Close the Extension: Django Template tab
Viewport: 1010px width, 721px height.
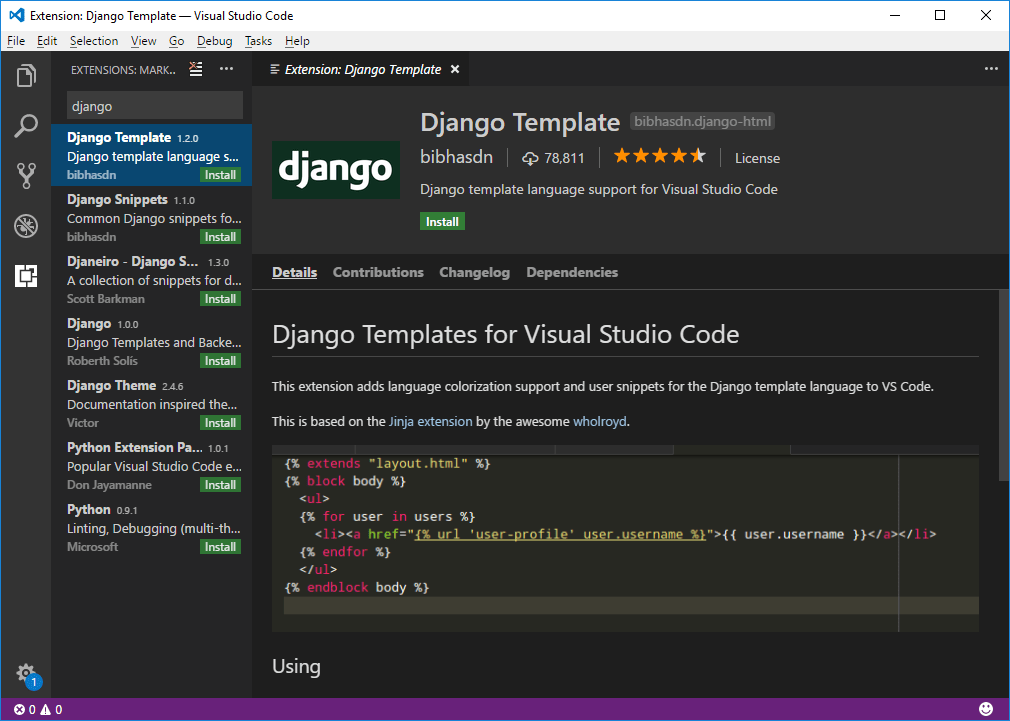pos(455,69)
